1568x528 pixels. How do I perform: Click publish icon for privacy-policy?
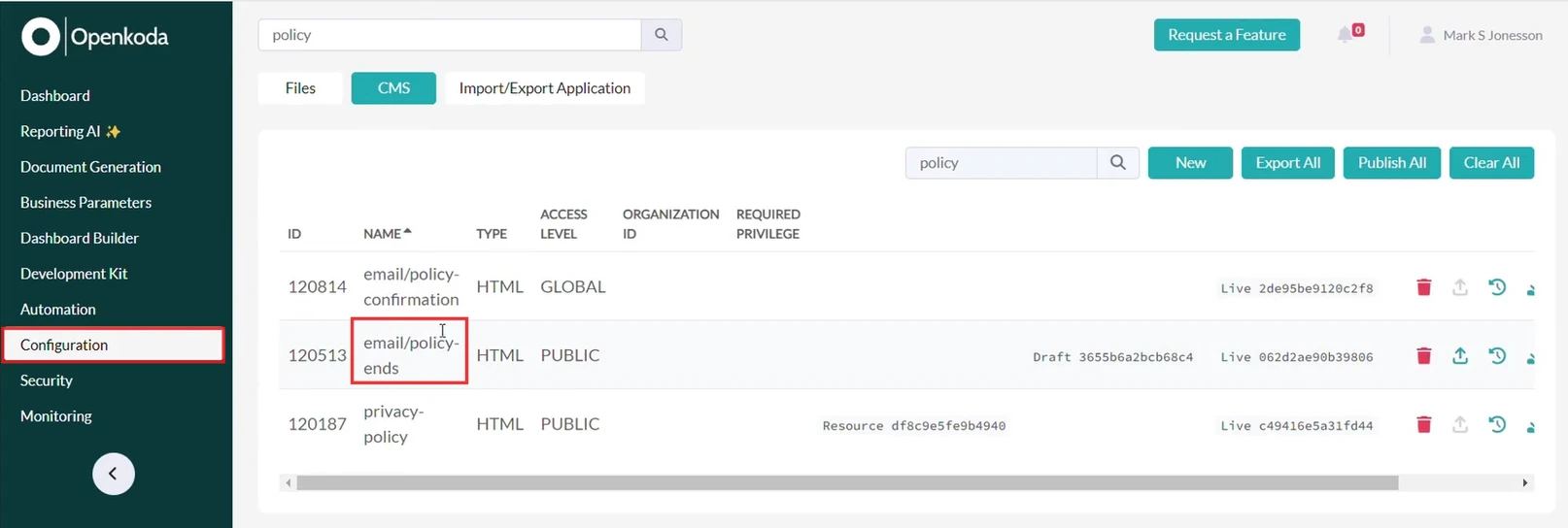1460,425
